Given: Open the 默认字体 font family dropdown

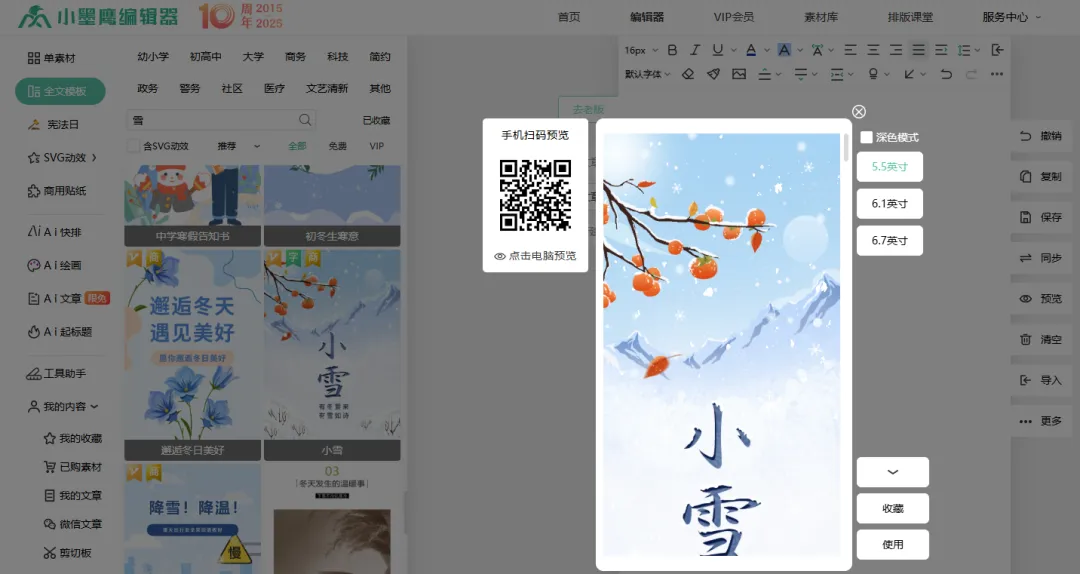Looking at the screenshot, I should 647,74.
